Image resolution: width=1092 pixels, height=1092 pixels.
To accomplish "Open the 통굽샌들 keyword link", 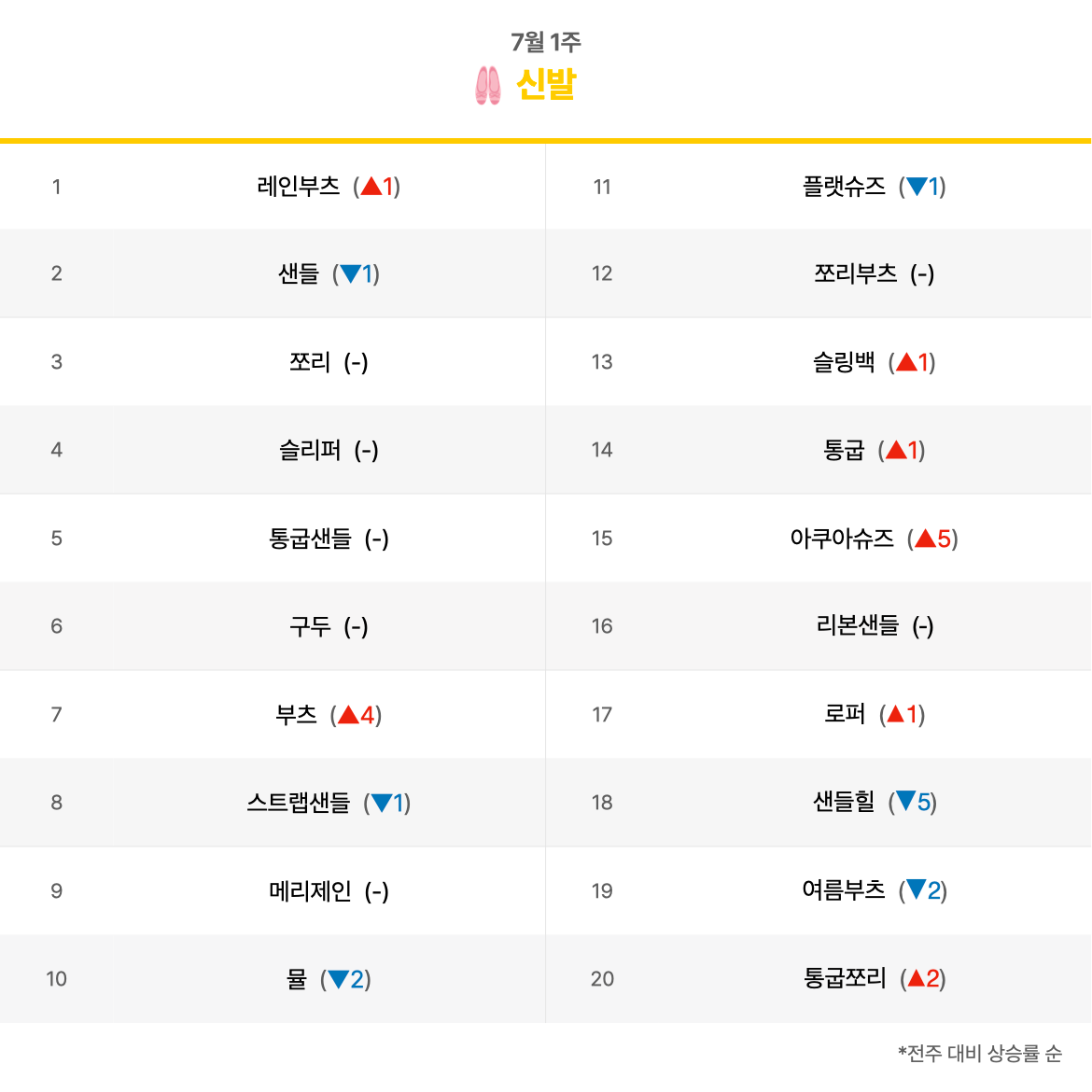I will 310,539.
